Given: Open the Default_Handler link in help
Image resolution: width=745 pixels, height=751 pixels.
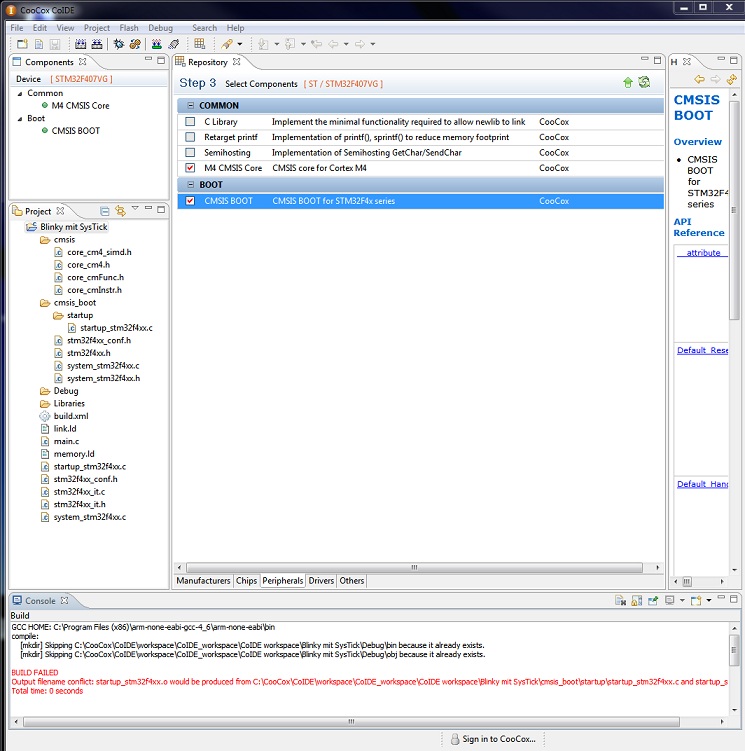Looking at the screenshot, I should coord(702,484).
